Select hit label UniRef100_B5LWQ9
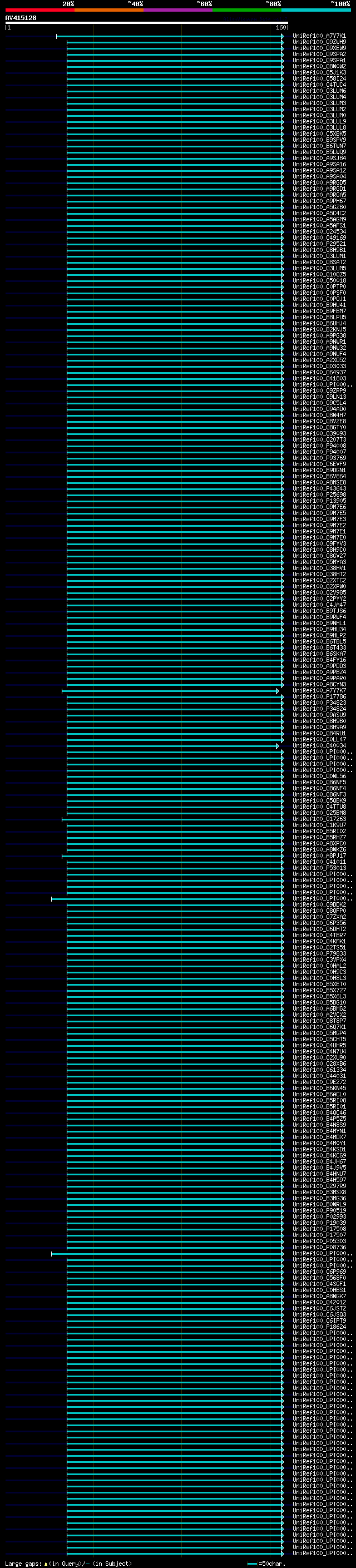The image size is (356, 1568). tap(319, 152)
